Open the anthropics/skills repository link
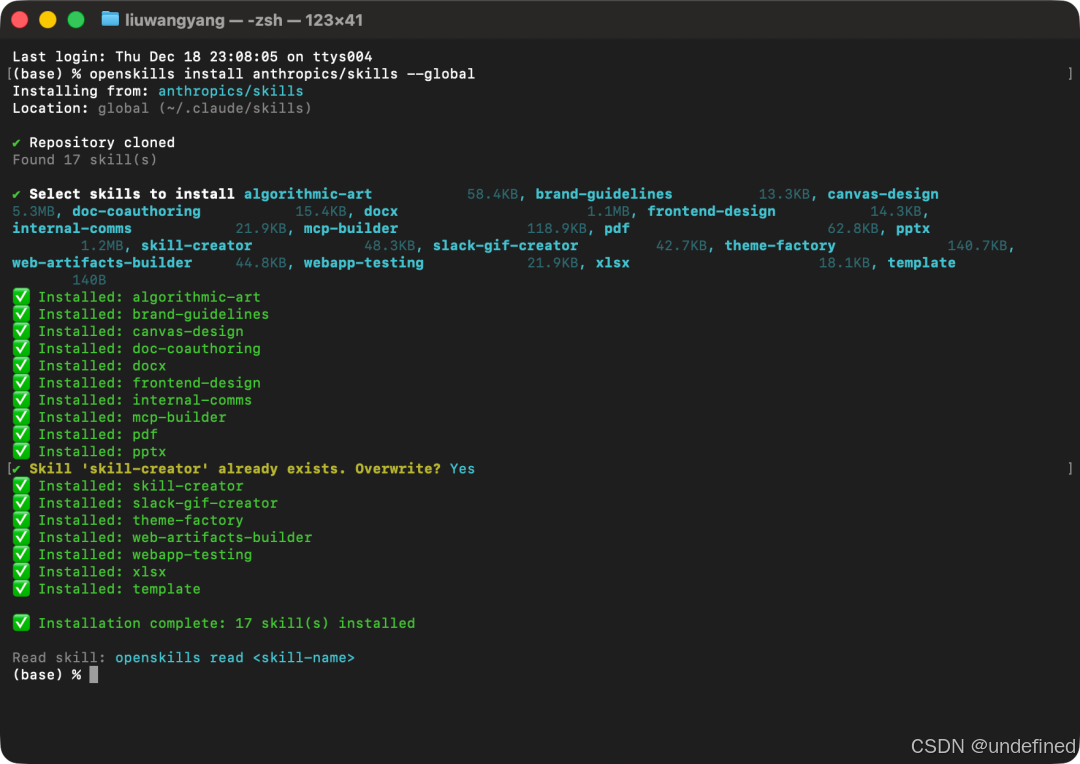Screen dimensions: 1080x764 pyautogui.click(x=231, y=90)
